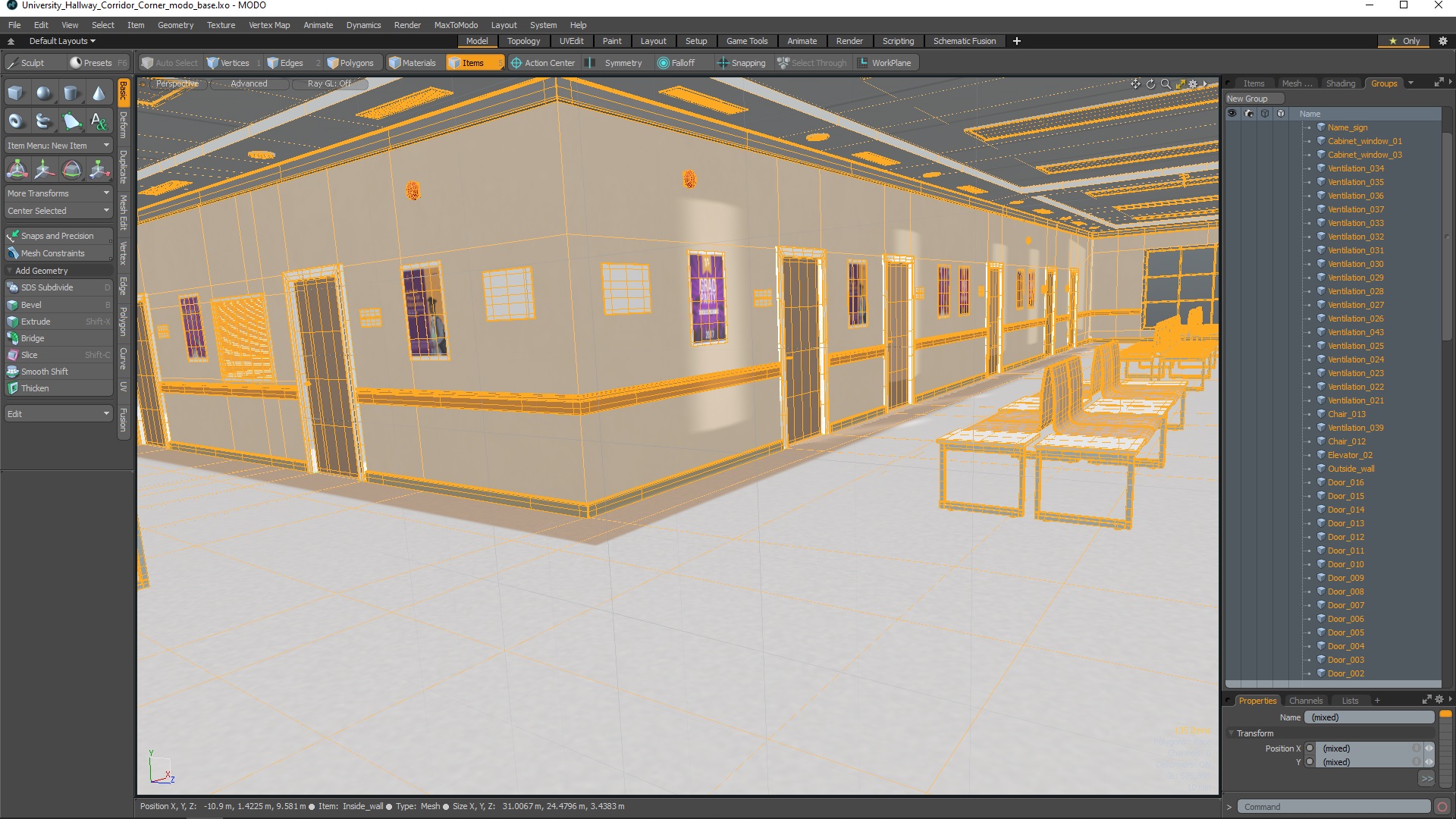The width and height of the screenshot is (1456, 819).
Task: Switch to the Render tab
Action: [847, 41]
